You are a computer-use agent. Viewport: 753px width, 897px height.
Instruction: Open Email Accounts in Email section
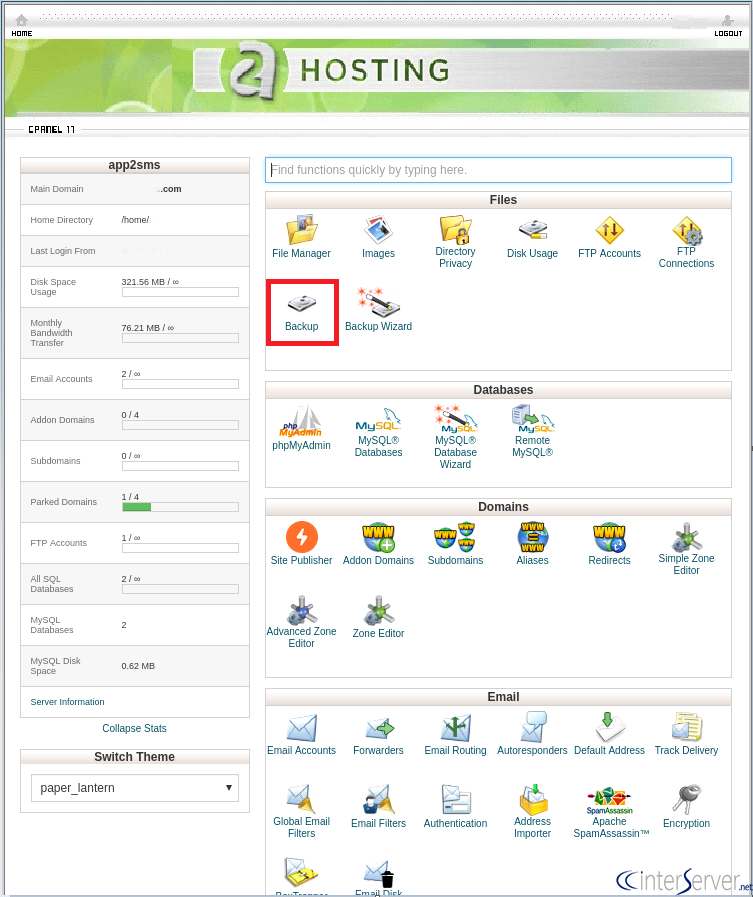301,735
